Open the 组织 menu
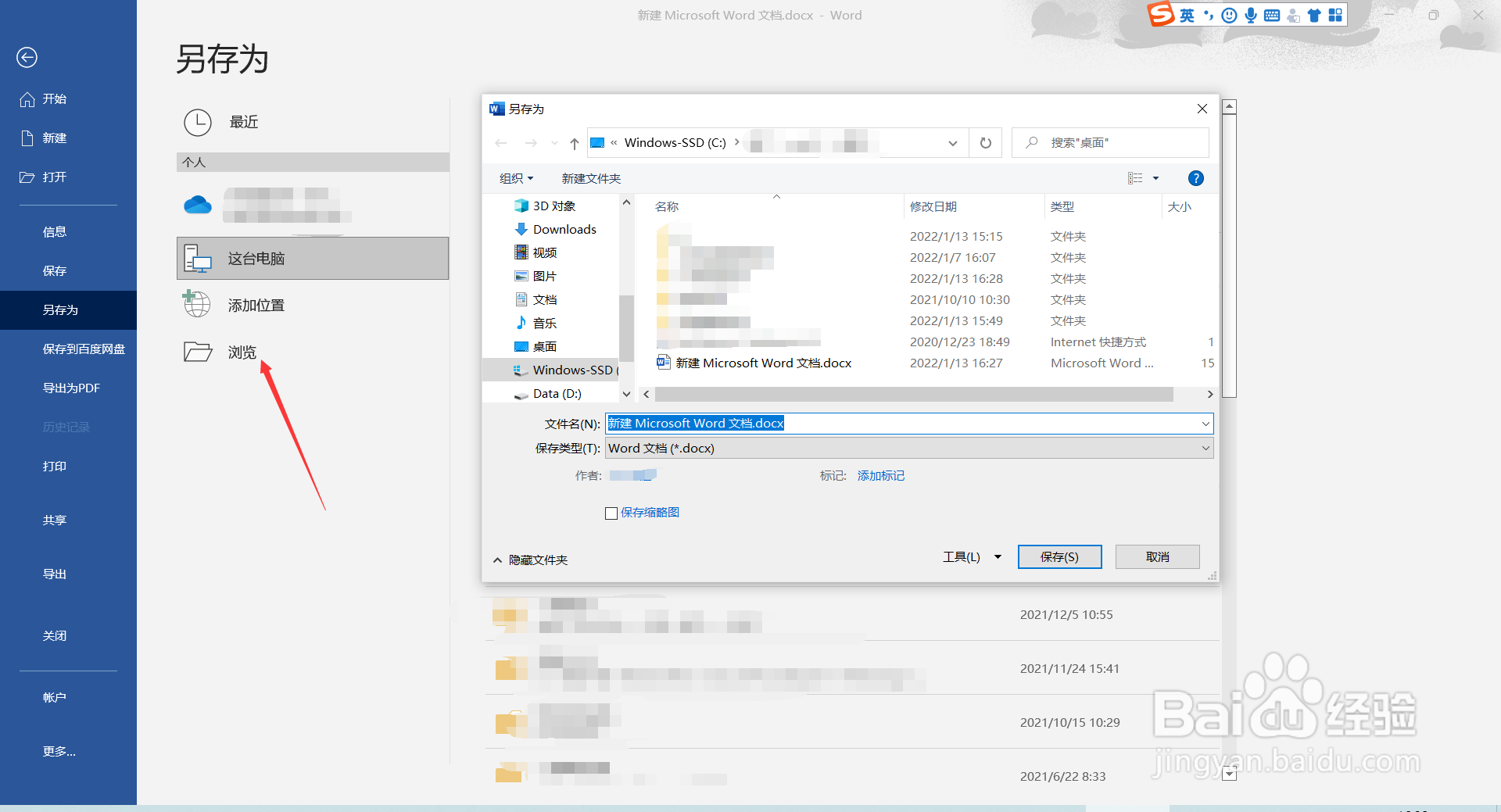Screen dimensions: 1501x812 coord(516,178)
